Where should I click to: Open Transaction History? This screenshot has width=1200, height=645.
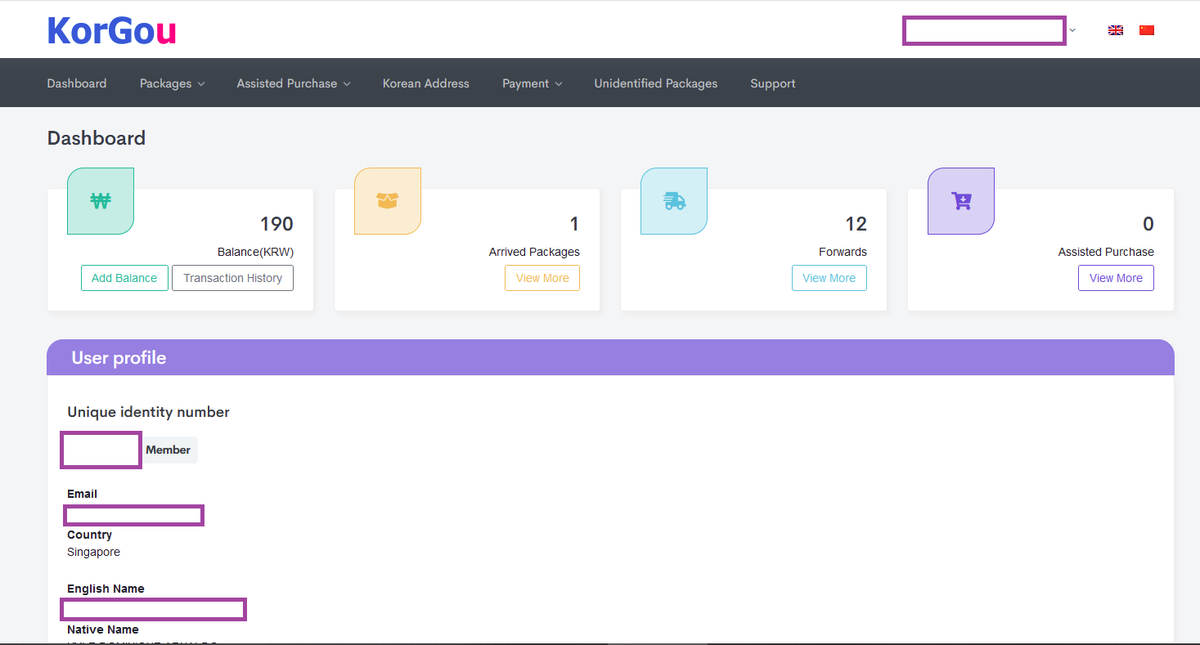point(233,278)
